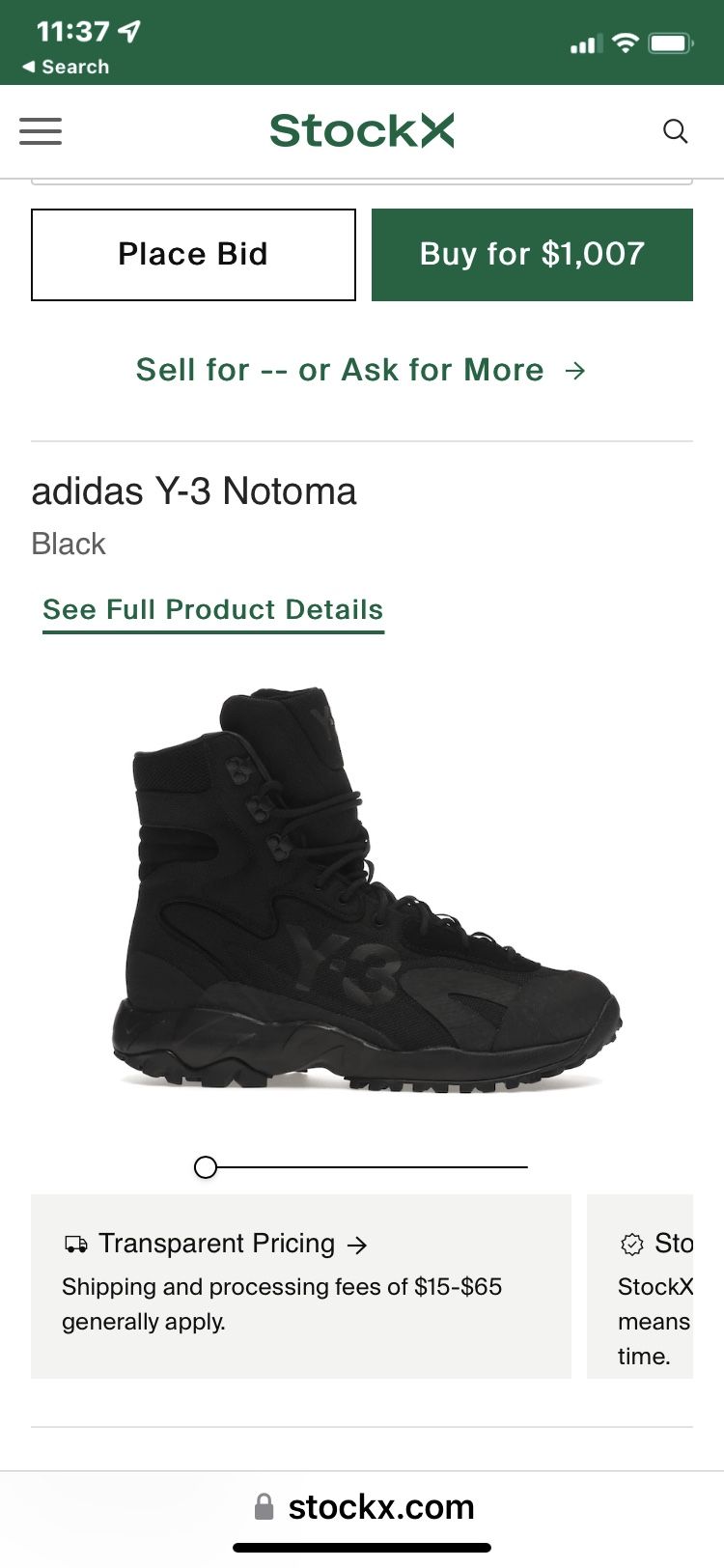Tap the back arrow to Search
The height and width of the screenshot is (1568, 724).
[x=29, y=67]
